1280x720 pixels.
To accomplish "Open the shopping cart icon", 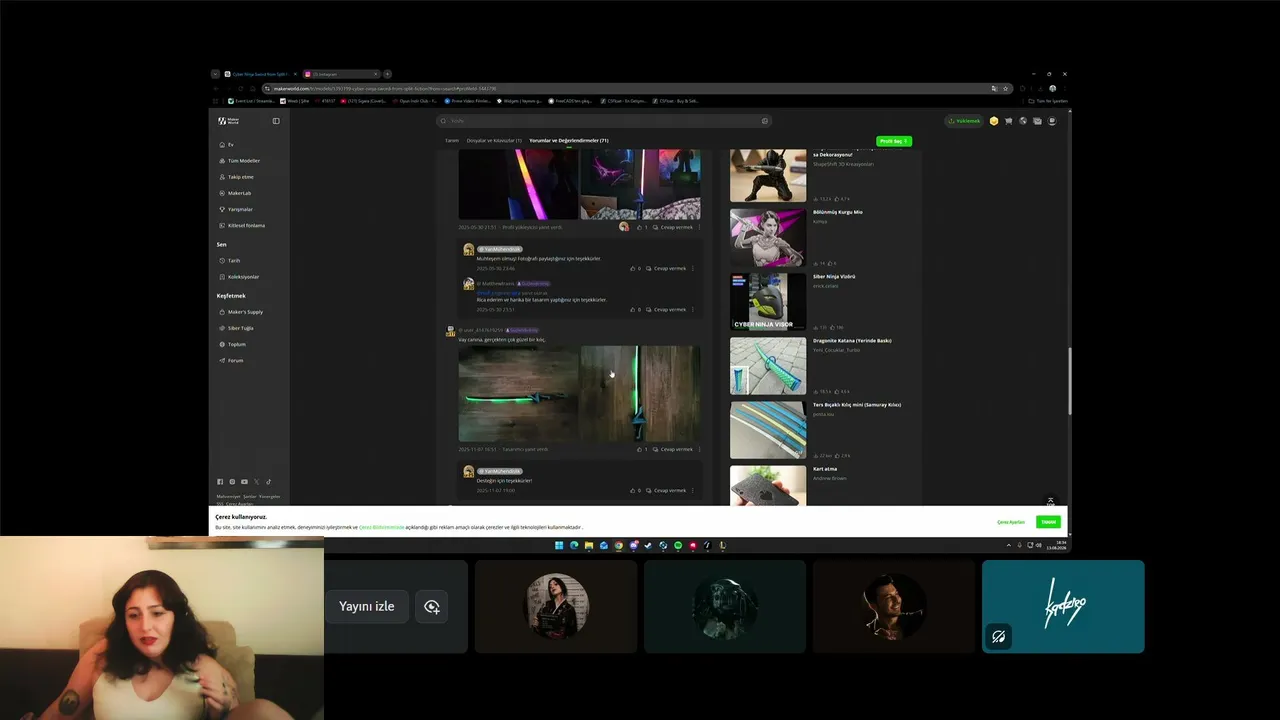I will (x=1008, y=121).
